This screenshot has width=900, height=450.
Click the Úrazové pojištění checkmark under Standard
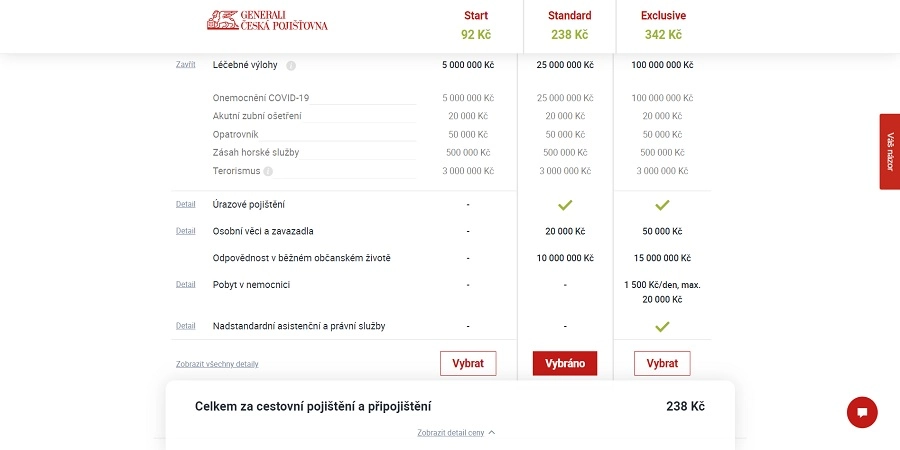click(565, 205)
